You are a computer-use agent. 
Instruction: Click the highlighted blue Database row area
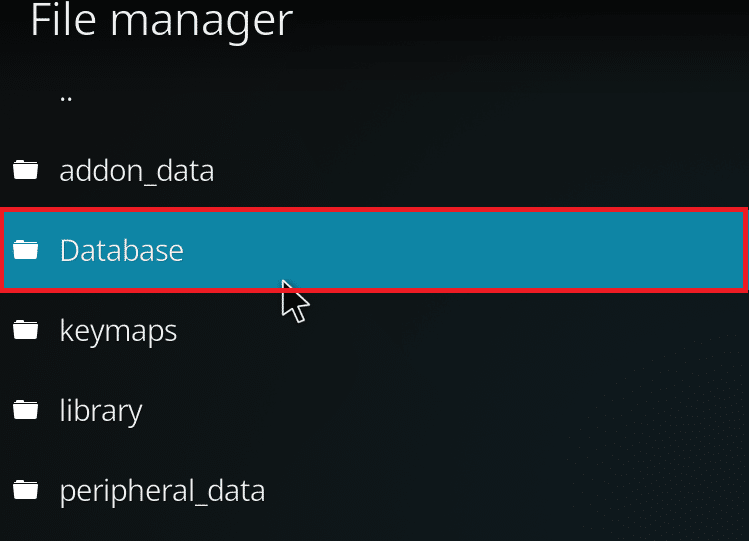click(374, 250)
